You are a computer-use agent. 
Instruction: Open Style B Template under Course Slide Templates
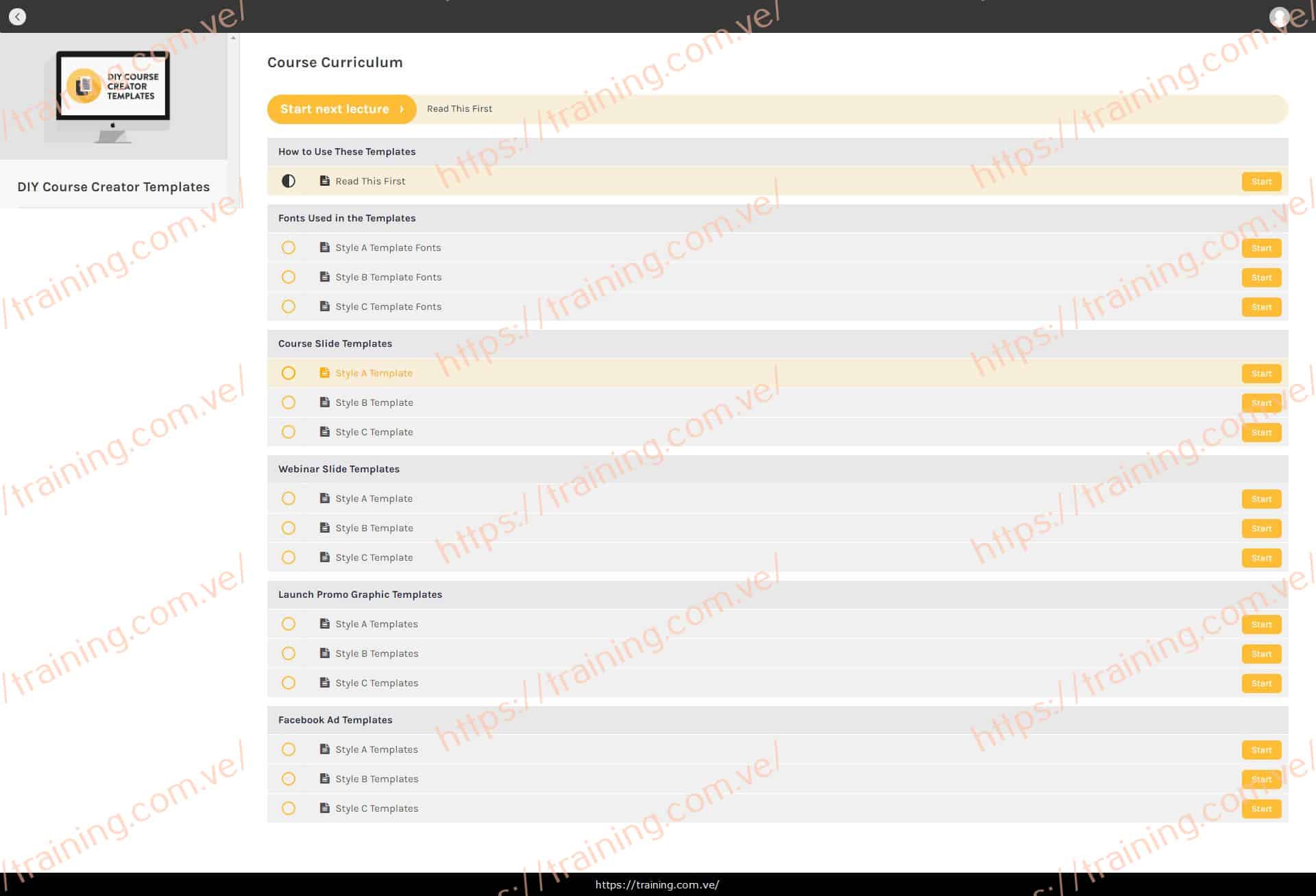point(374,402)
